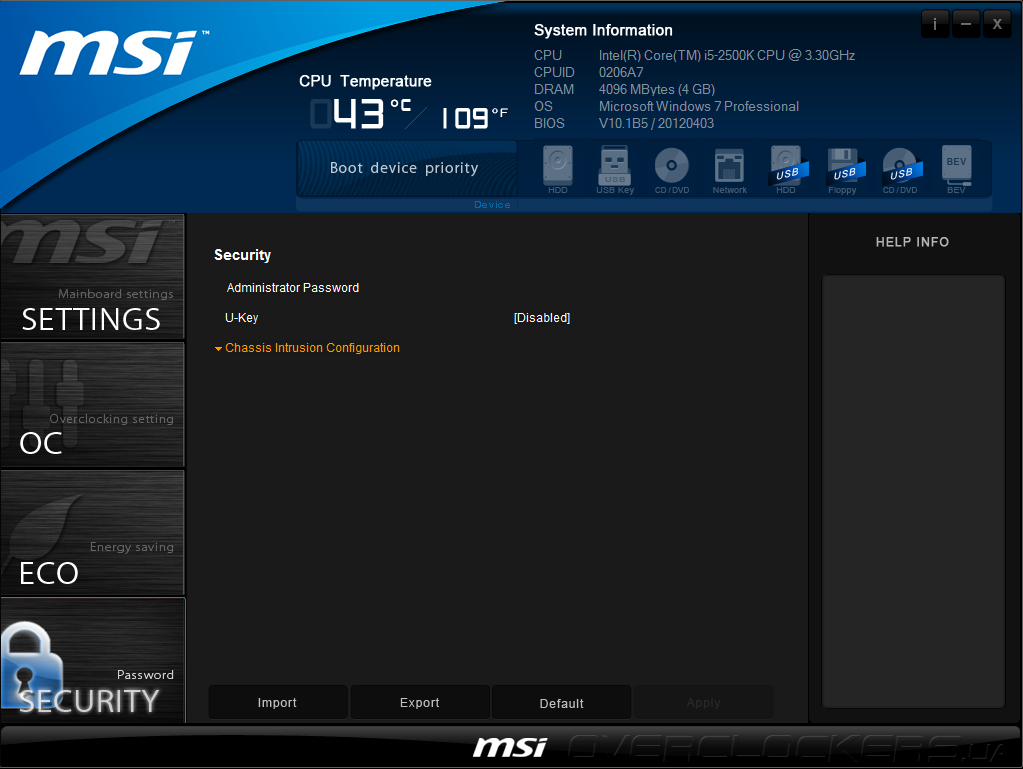Click the 109 °F temperature reading
The image size is (1023, 769).
[474, 117]
